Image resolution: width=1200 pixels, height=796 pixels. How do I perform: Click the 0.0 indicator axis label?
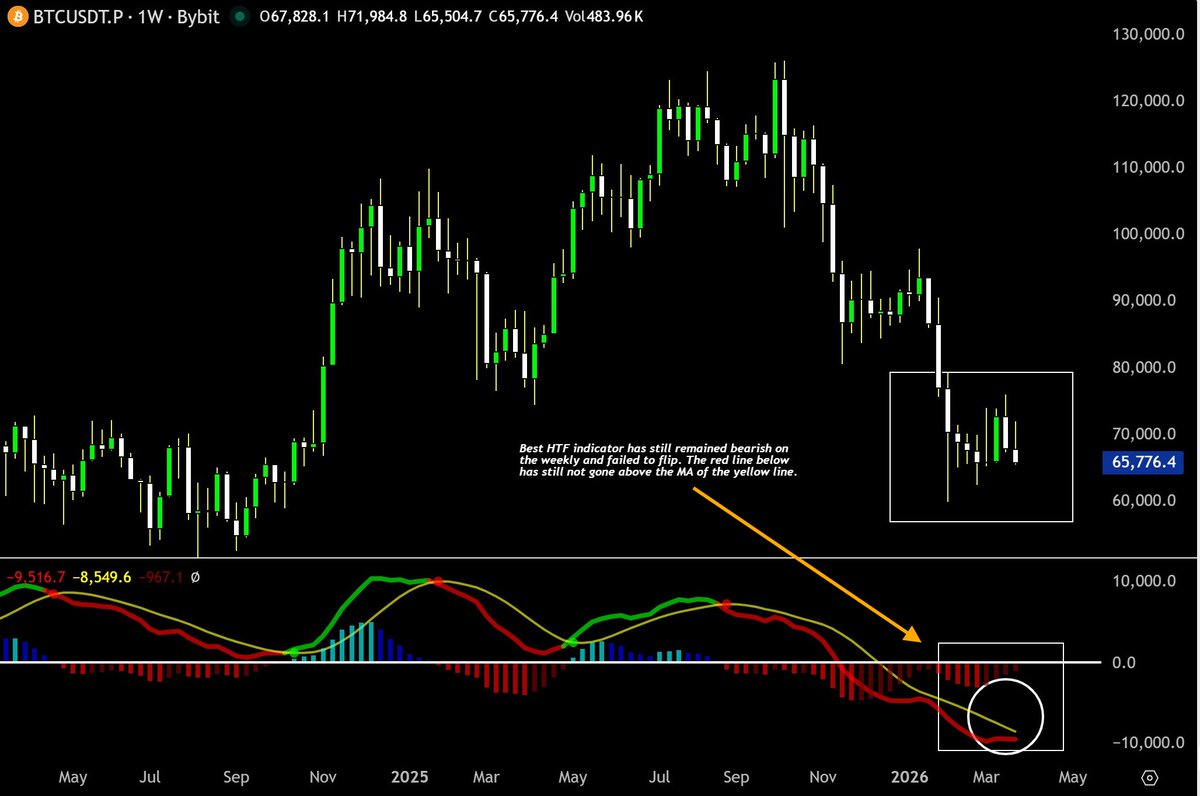coord(1126,662)
